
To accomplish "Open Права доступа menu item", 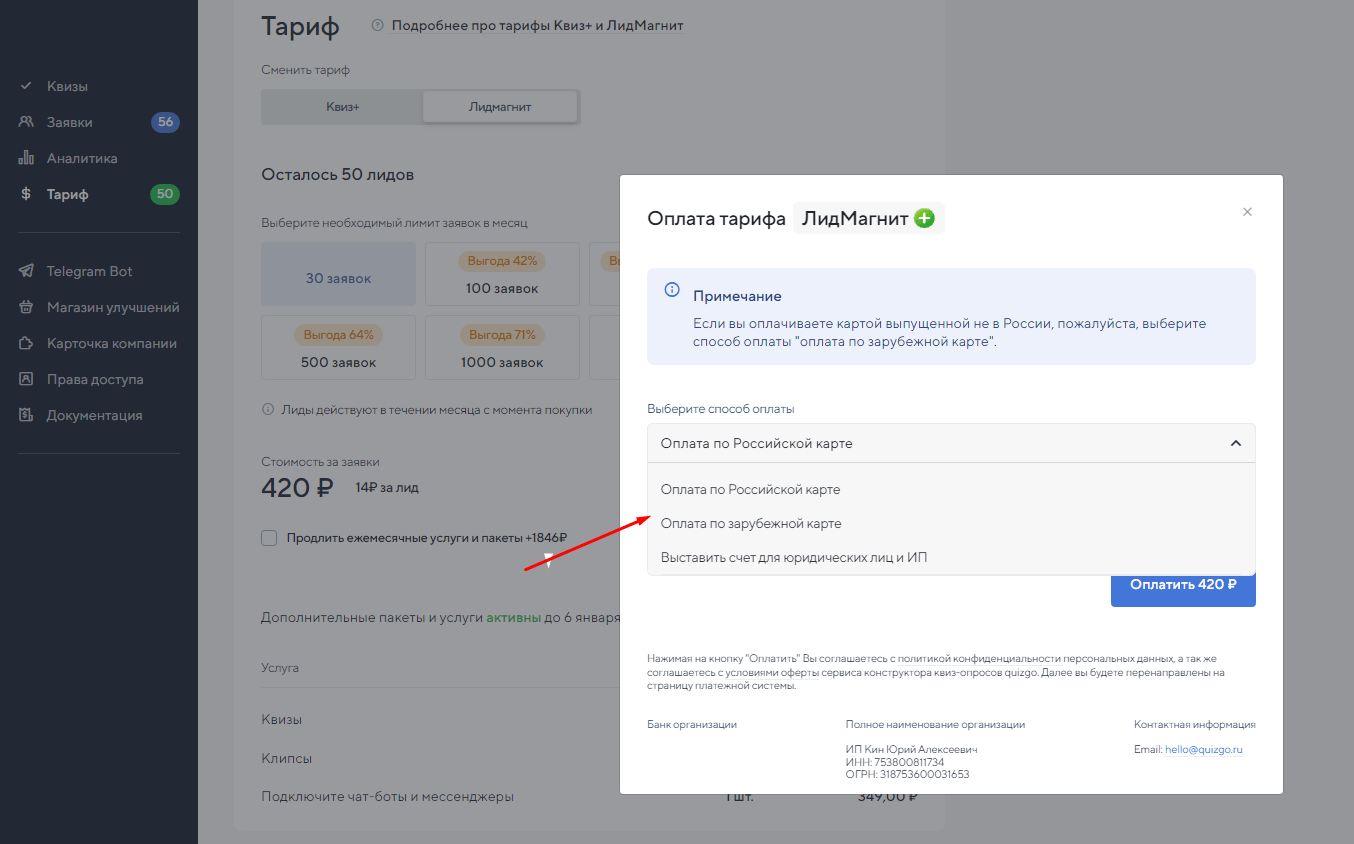I will (x=95, y=379).
